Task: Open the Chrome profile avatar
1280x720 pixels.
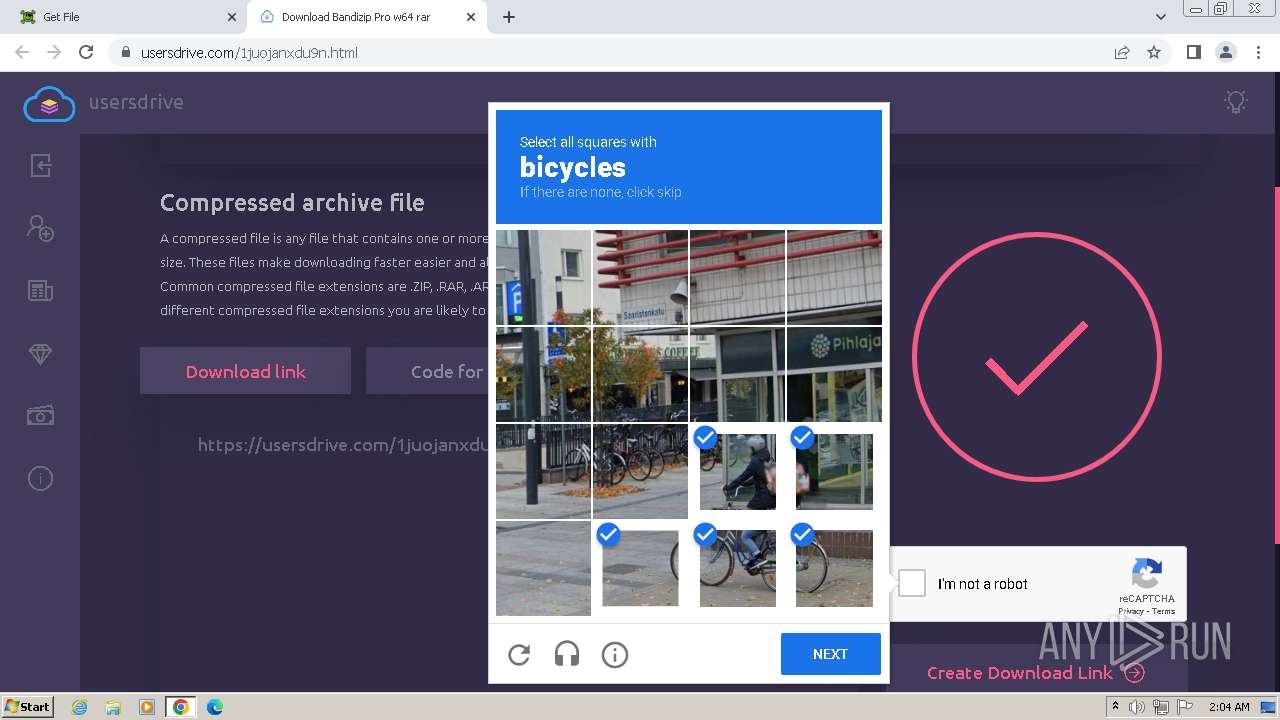Action: click(1225, 52)
